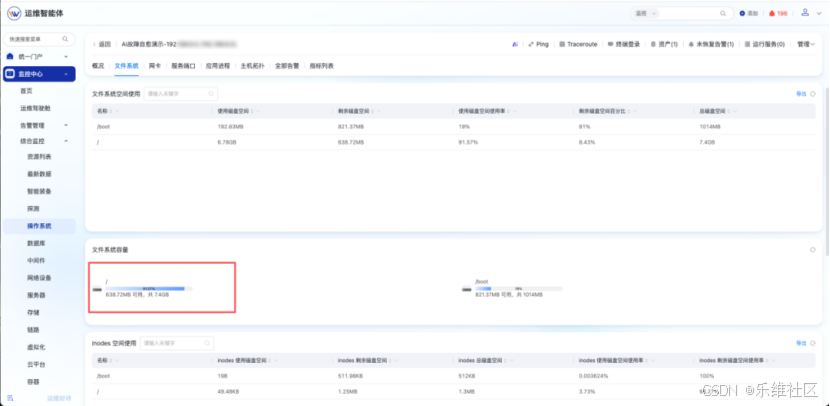Click the search icon in Inodes 空间使用 filter
Screen dimensions: 830x406
pos(207,343)
